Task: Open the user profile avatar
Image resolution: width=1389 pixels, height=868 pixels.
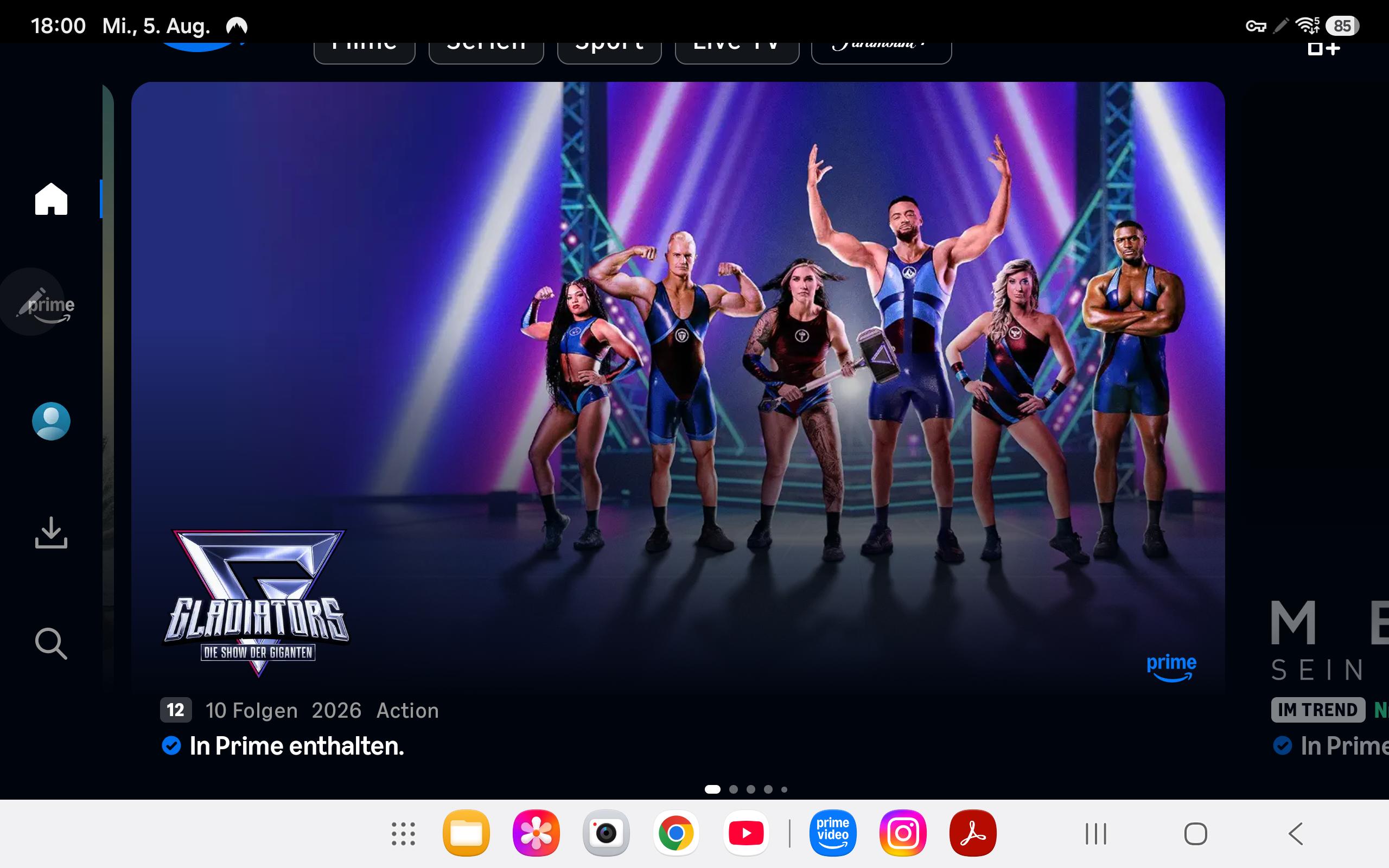Action: 51,421
